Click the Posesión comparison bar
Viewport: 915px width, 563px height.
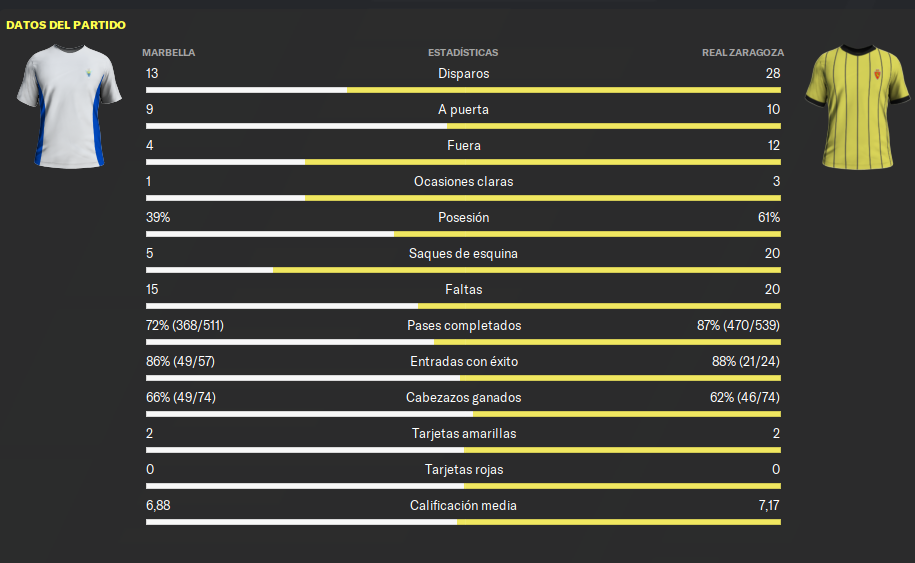[463, 234]
